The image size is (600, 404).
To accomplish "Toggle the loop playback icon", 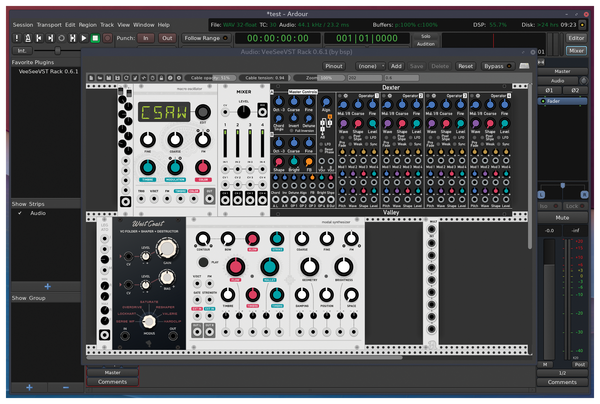I will click(x=61, y=38).
